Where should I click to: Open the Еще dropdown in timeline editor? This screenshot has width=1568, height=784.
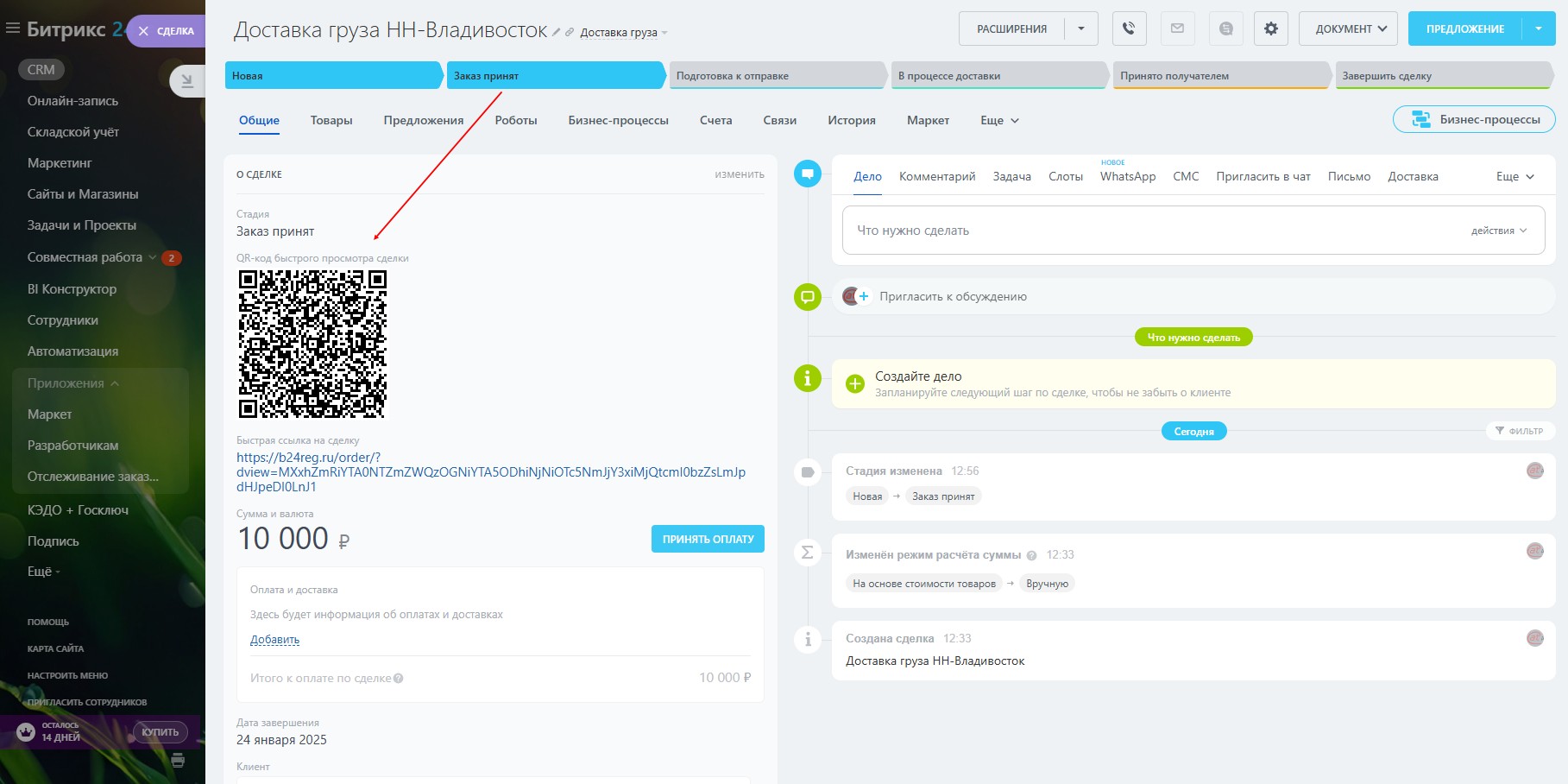pos(1514,176)
